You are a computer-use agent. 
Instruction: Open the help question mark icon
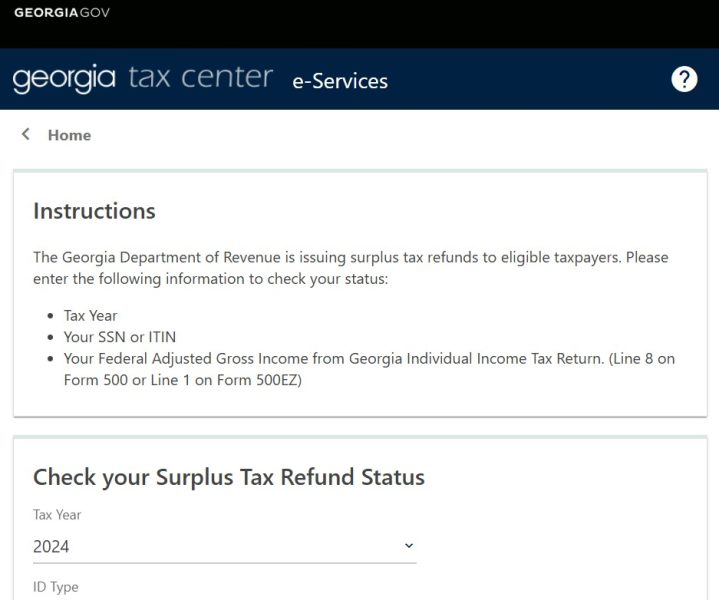coord(684,79)
